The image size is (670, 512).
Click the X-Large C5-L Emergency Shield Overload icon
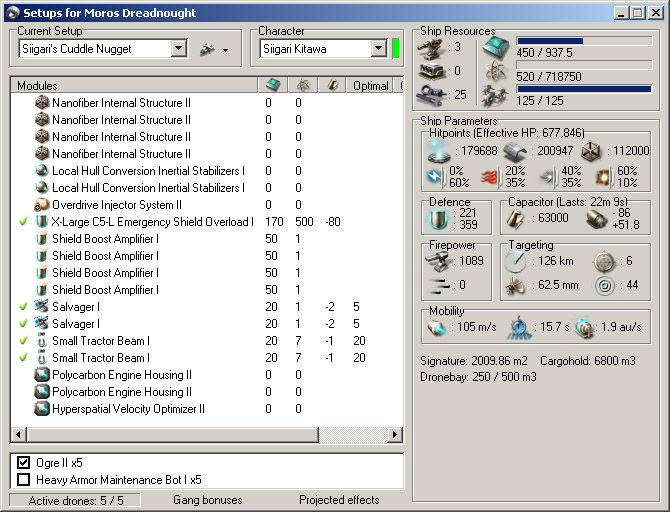[x=42, y=222]
